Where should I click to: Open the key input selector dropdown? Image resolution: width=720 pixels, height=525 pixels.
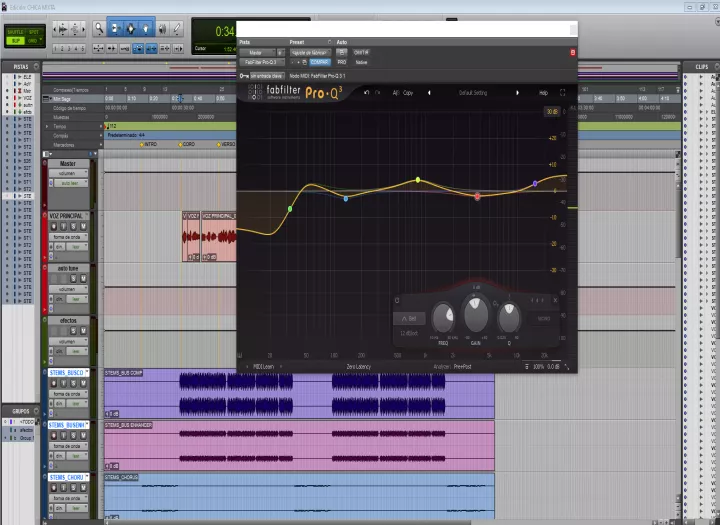267,76
